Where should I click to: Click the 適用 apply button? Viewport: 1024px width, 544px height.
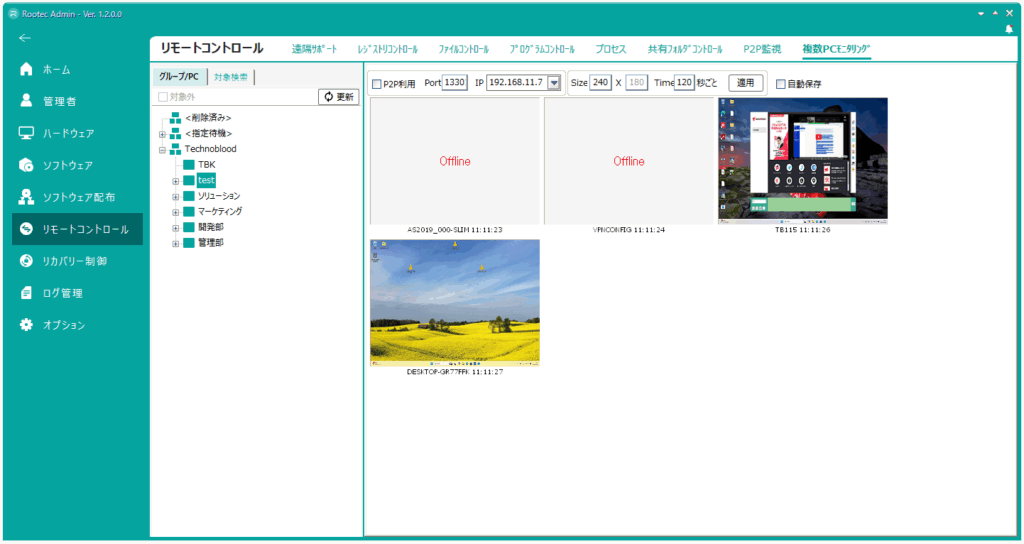click(x=745, y=83)
